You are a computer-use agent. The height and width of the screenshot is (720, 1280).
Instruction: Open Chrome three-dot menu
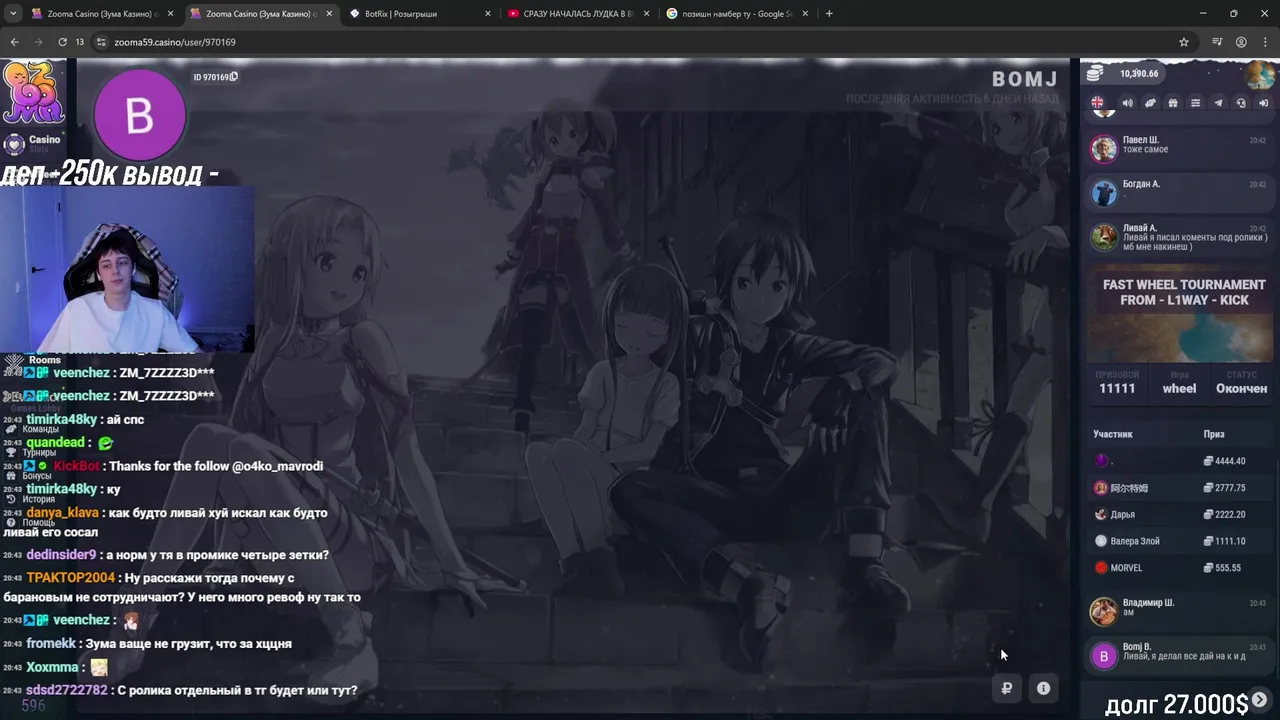click(1265, 42)
